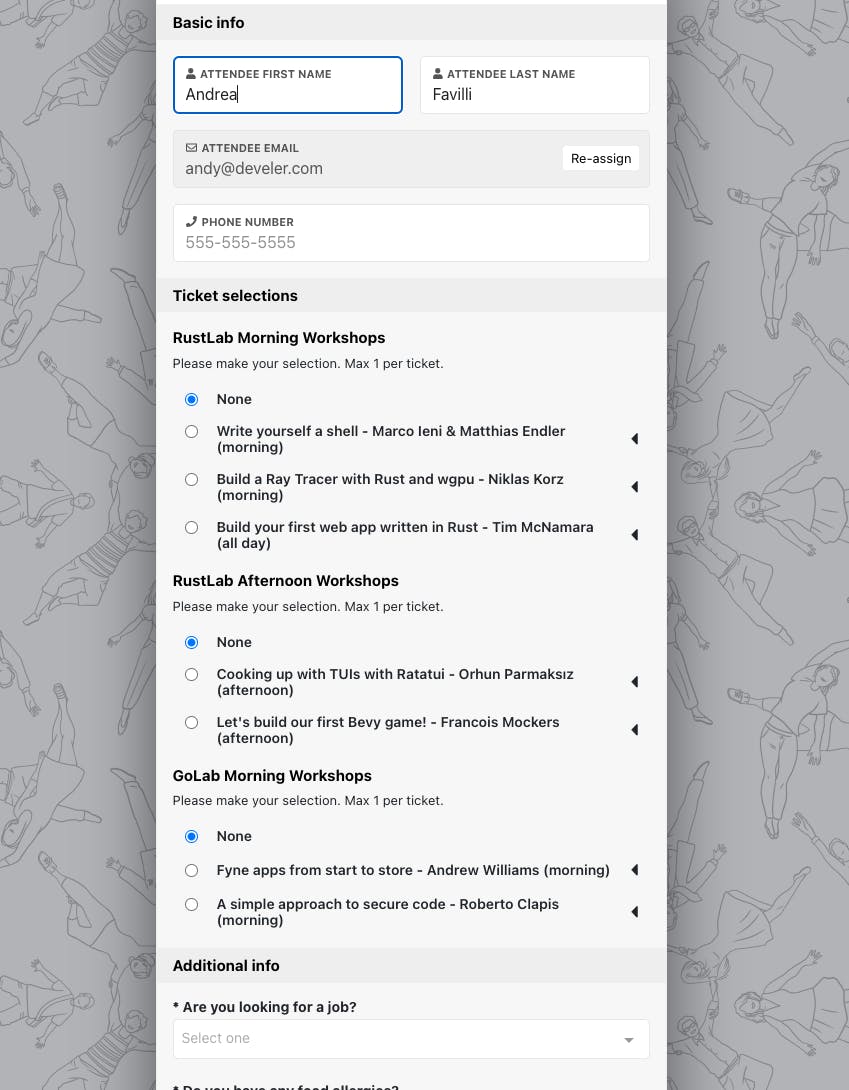Screen dimensions: 849x1090
Task: Expand arrow for A simple approach to secure code
Action: tap(634, 912)
